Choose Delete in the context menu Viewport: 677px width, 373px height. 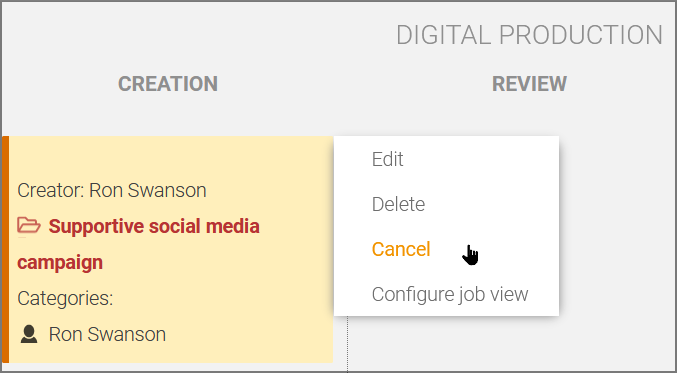tap(398, 204)
